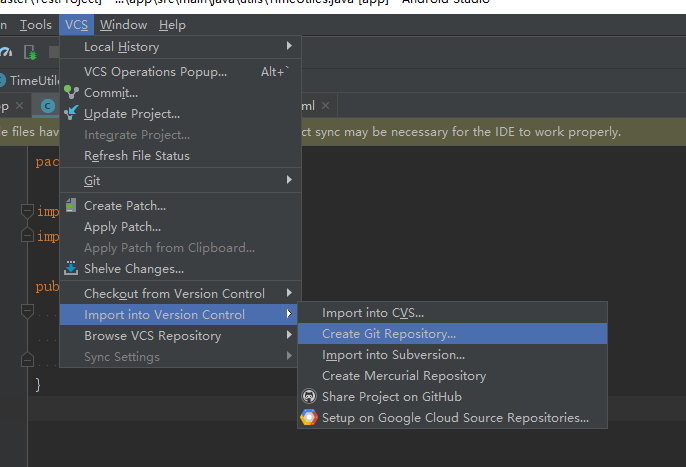Click the Google Cloud icon
Image resolution: width=686 pixels, height=467 pixels.
(x=309, y=417)
